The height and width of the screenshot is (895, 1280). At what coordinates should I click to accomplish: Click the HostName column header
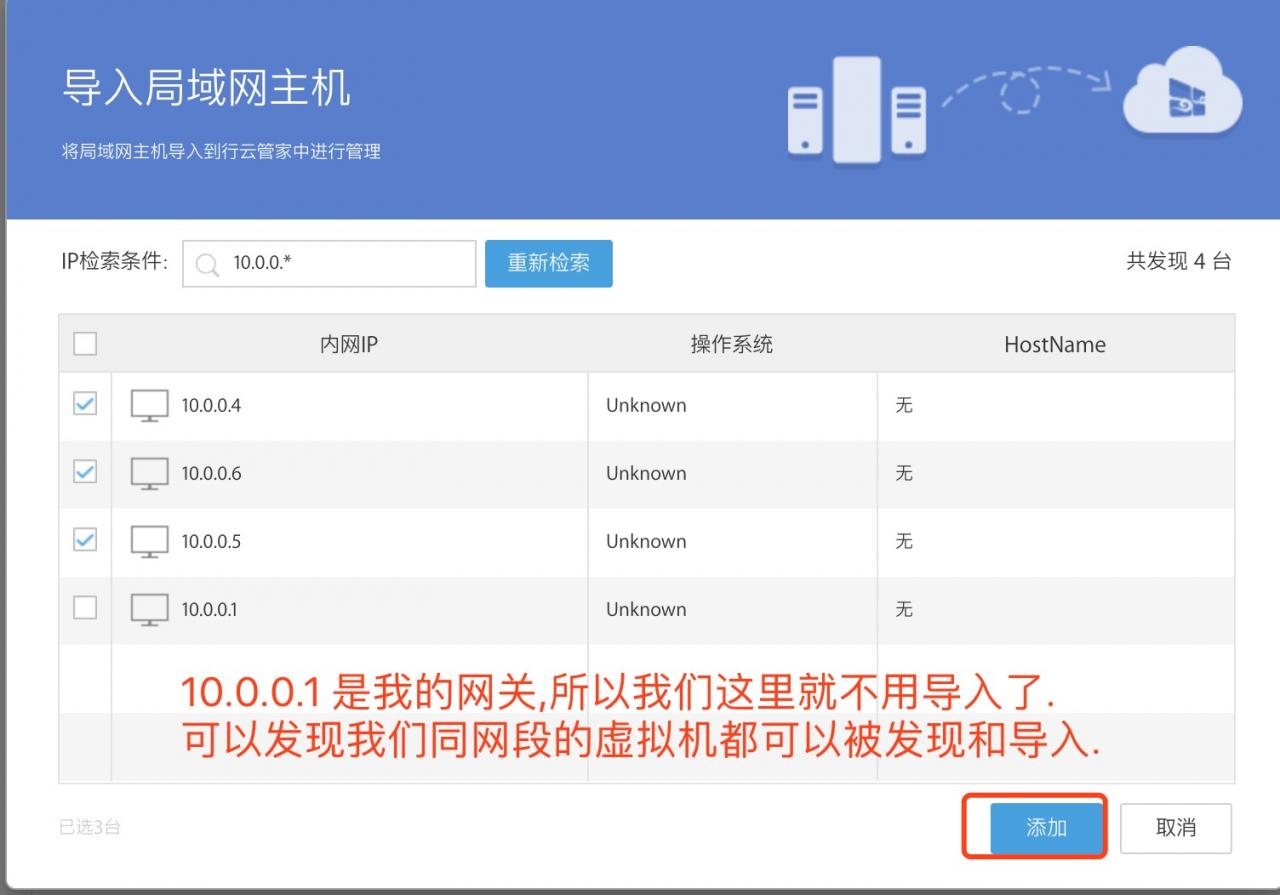click(1054, 345)
